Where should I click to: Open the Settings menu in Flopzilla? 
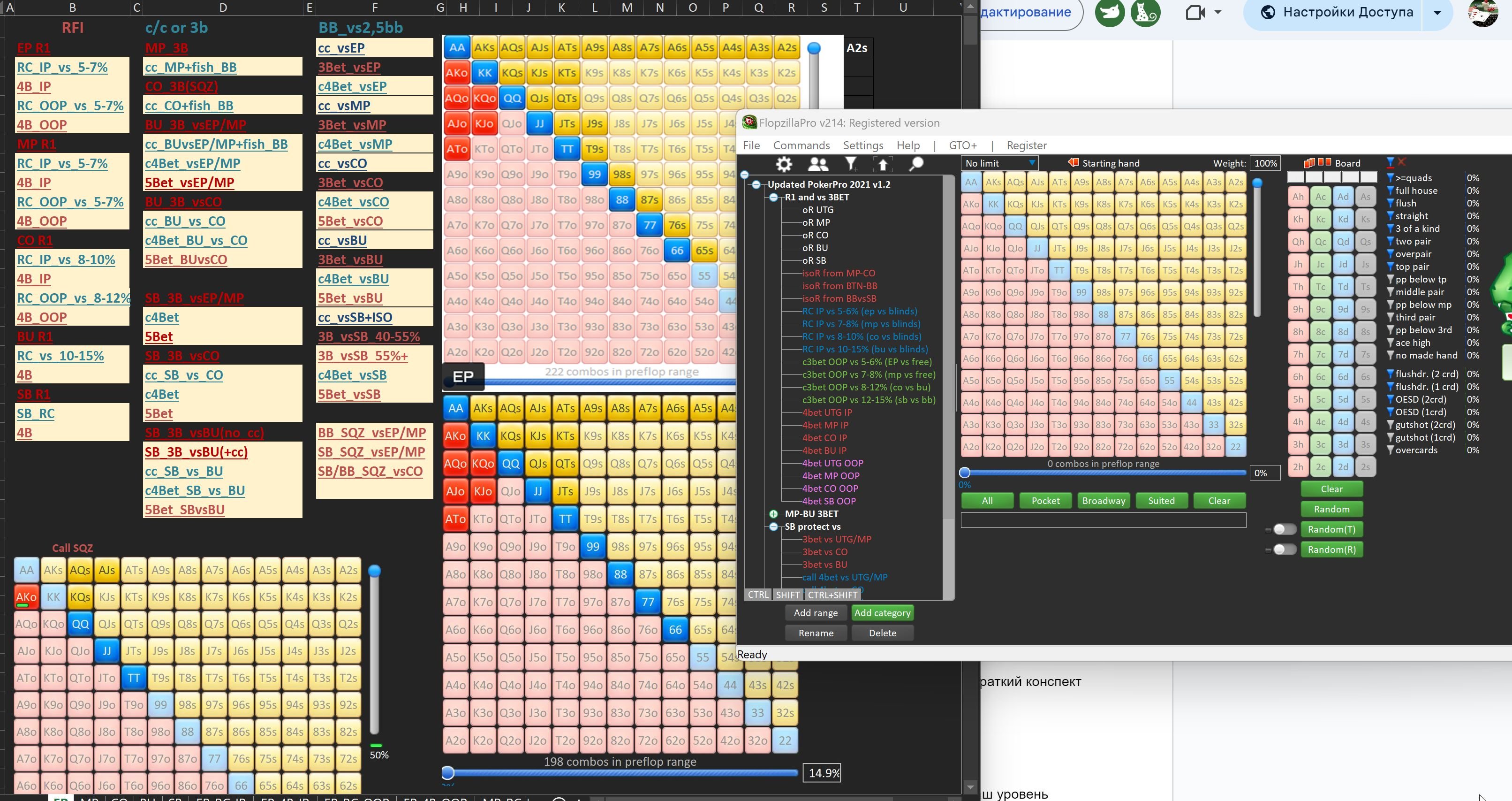tap(863, 145)
